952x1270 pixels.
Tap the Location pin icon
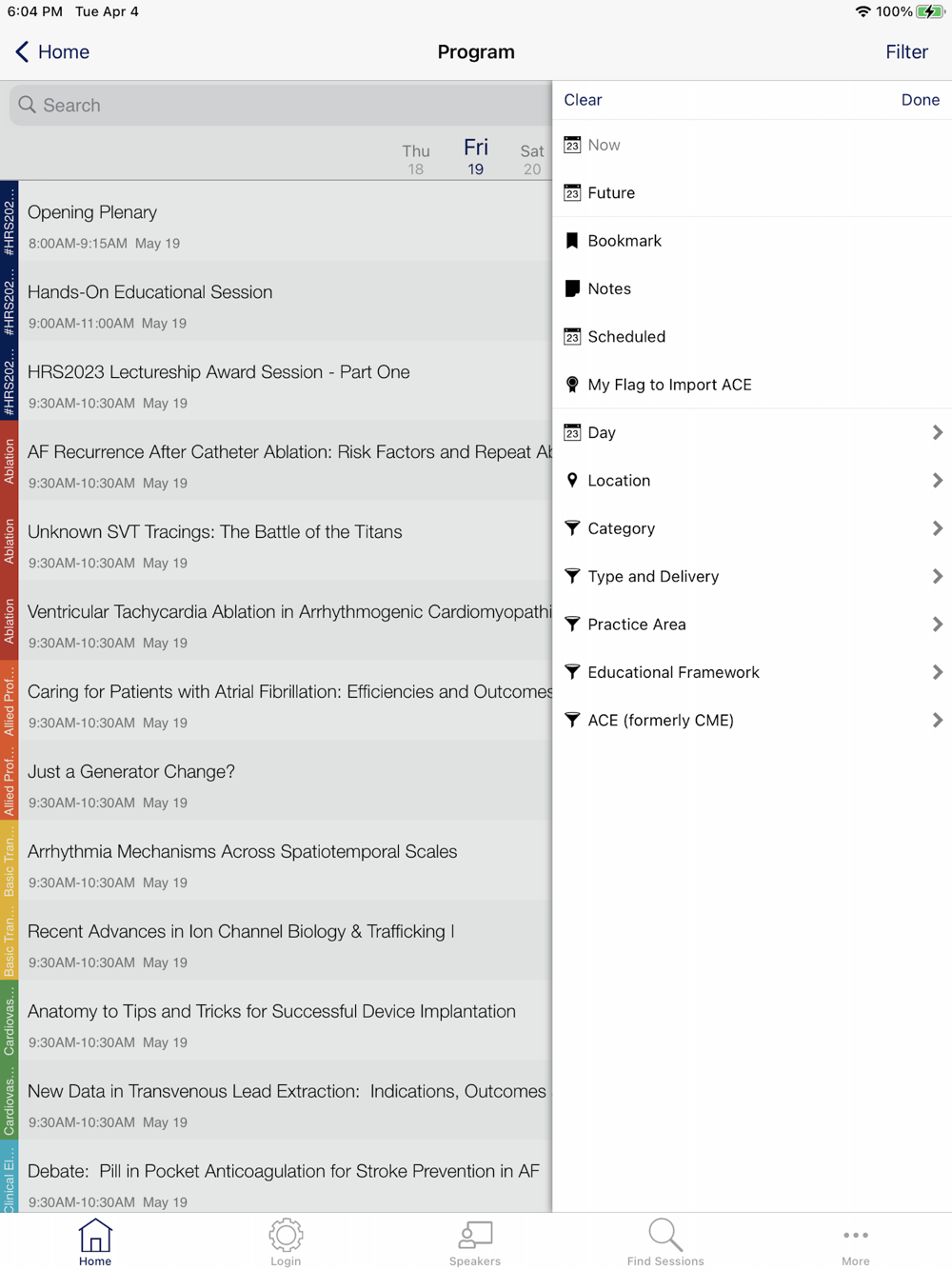[x=572, y=480]
